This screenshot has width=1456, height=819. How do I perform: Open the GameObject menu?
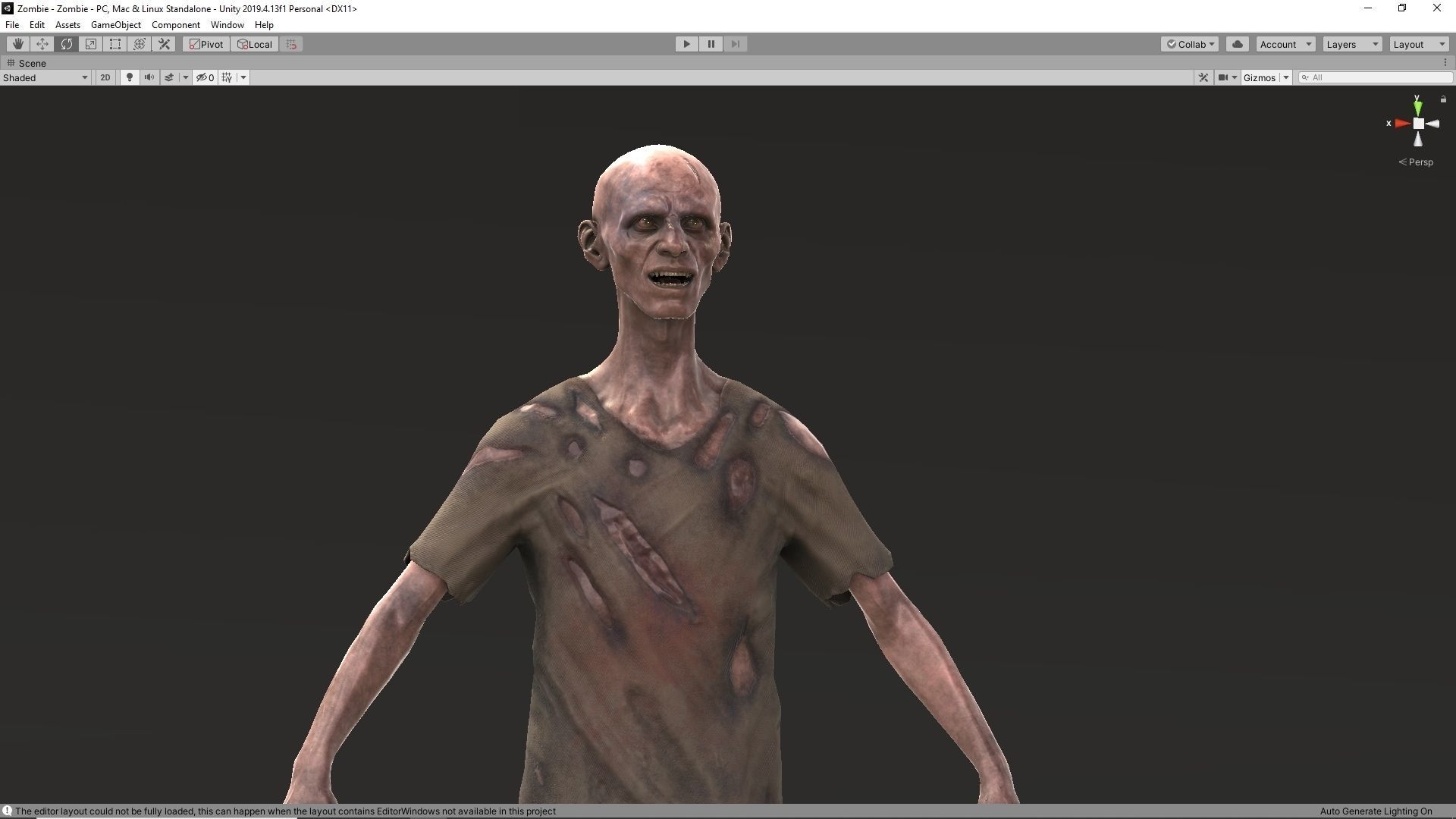pyautogui.click(x=116, y=25)
